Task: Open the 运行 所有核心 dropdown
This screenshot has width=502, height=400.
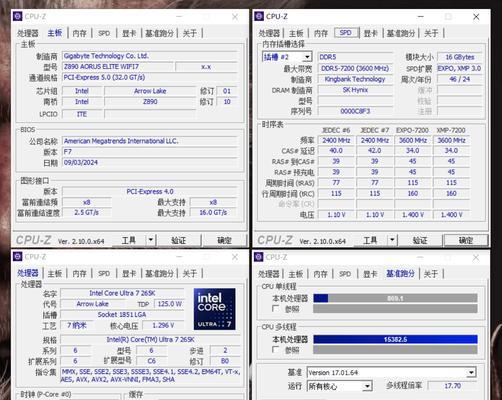Action: click(367, 386)
